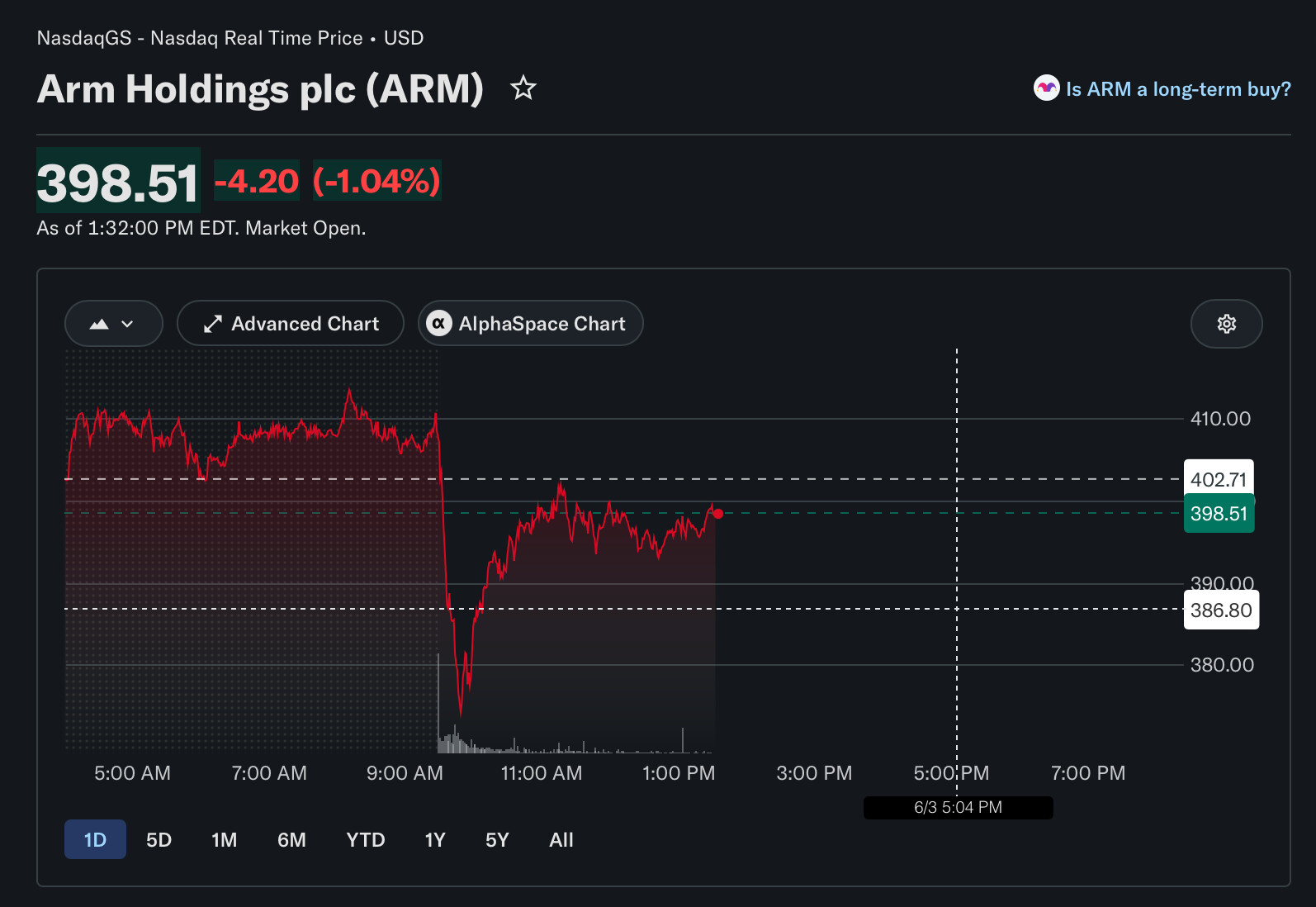This screenshot has height=907, width=1316.
Task: Click the -4.20 price change value
Action: [257, 181]
